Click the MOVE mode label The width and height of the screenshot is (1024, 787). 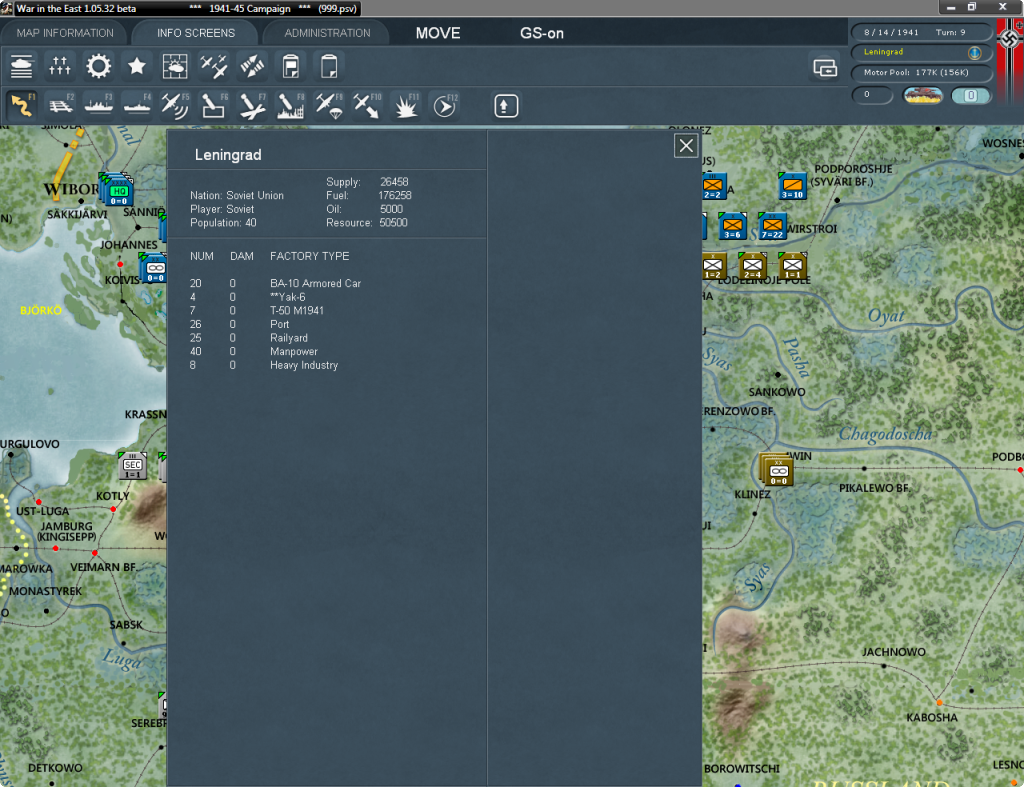click(x=438, y=33)
